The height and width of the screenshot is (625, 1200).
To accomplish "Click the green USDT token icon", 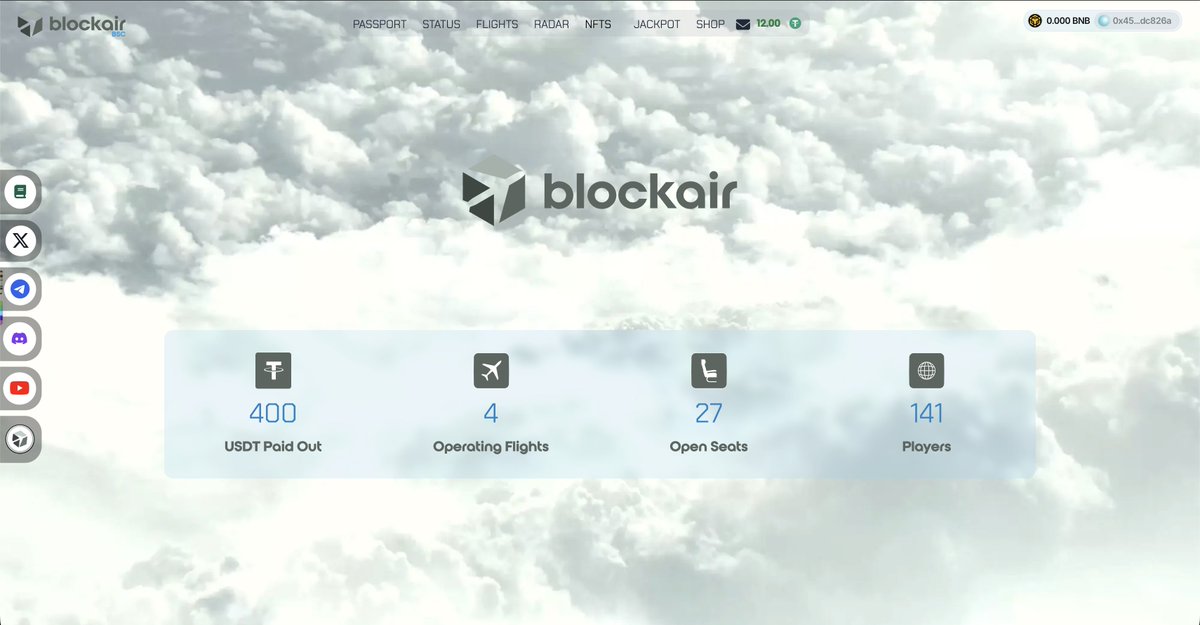I will click(795, 23).
